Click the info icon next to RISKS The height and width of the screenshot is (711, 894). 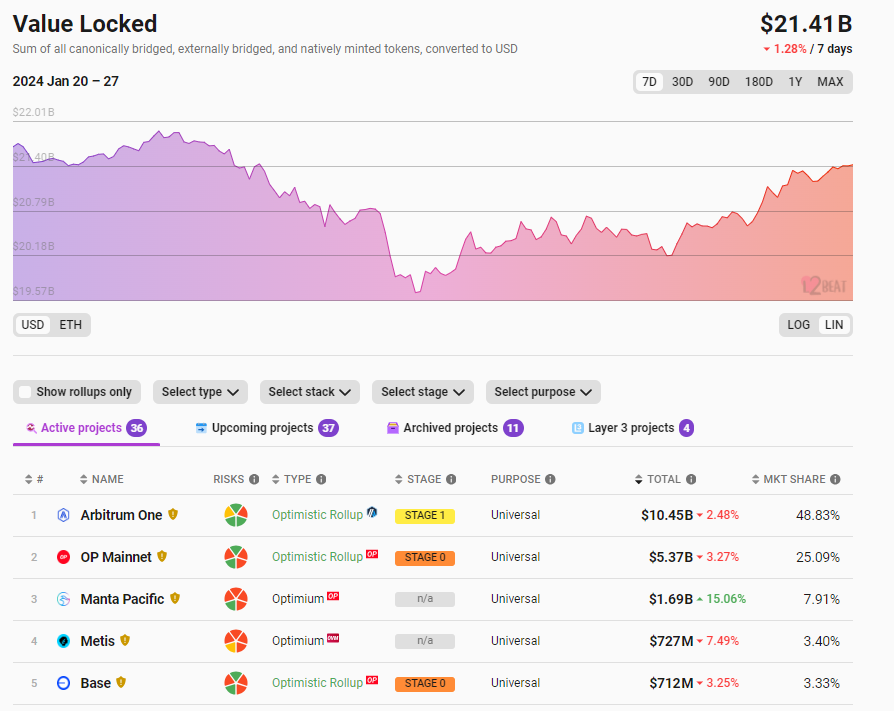(254, 480)
